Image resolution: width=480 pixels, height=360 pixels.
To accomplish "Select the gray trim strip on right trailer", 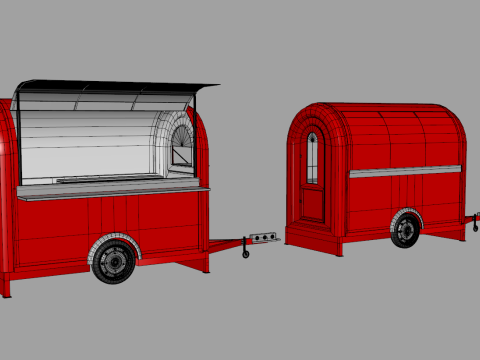I will [x=405, y=171].
